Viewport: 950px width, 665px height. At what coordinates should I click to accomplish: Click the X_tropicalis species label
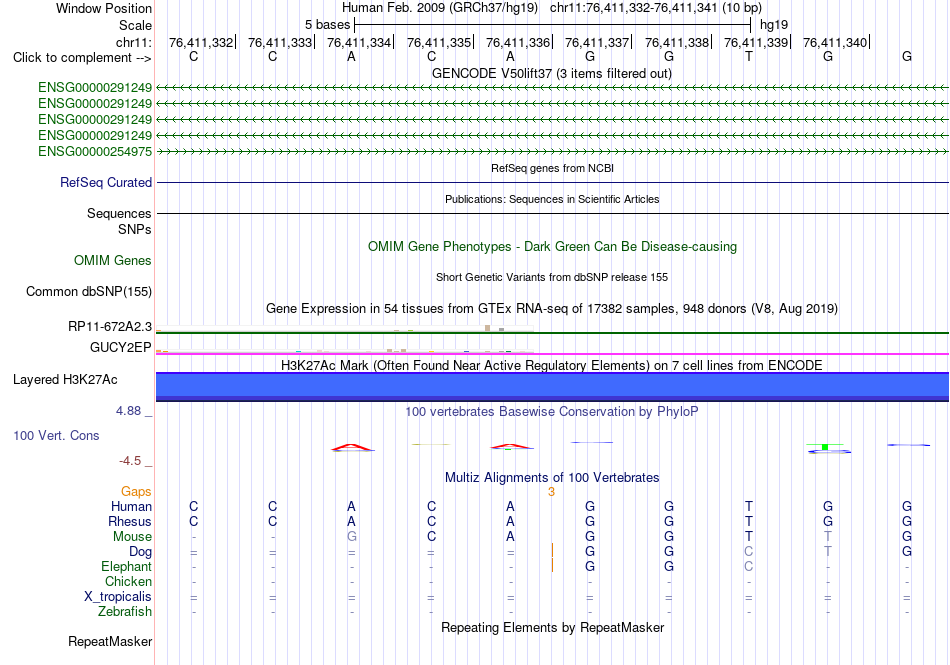pyautogui.click(x=118, y=597)
